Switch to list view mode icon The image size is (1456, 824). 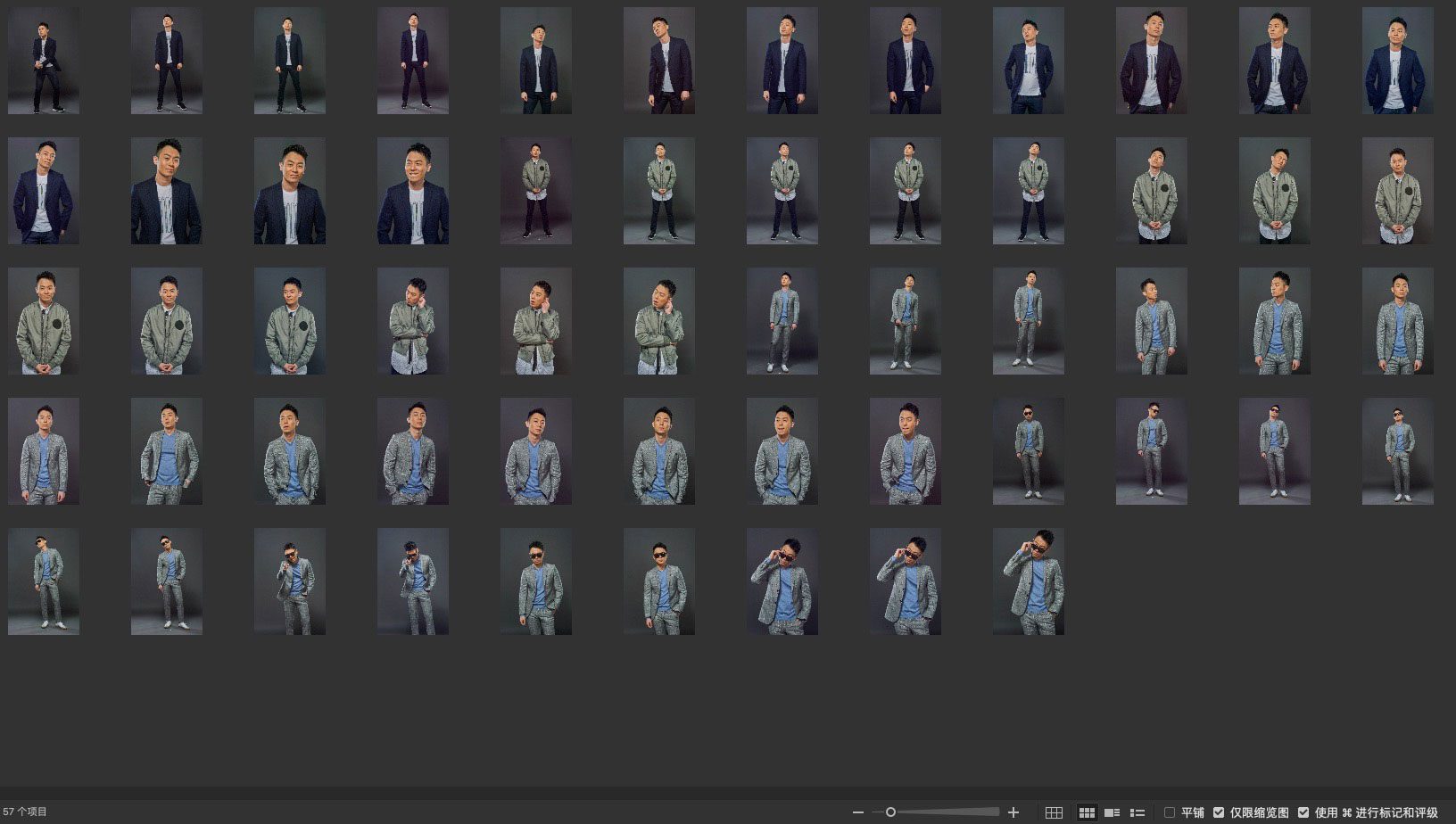click(1137, 812)
